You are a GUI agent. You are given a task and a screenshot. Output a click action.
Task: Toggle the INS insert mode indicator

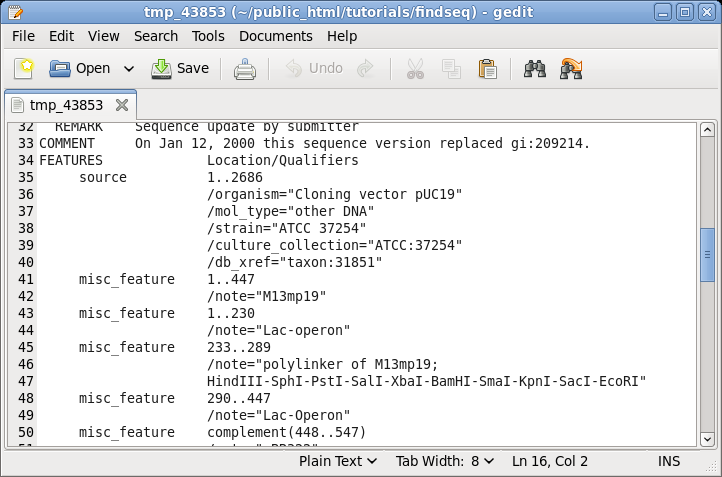click(x=669, y=461)
